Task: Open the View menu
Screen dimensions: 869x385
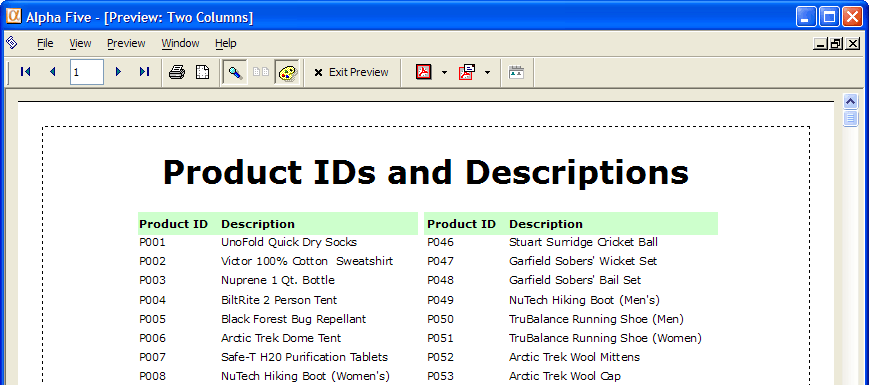Action: click(x=80, y=43)
